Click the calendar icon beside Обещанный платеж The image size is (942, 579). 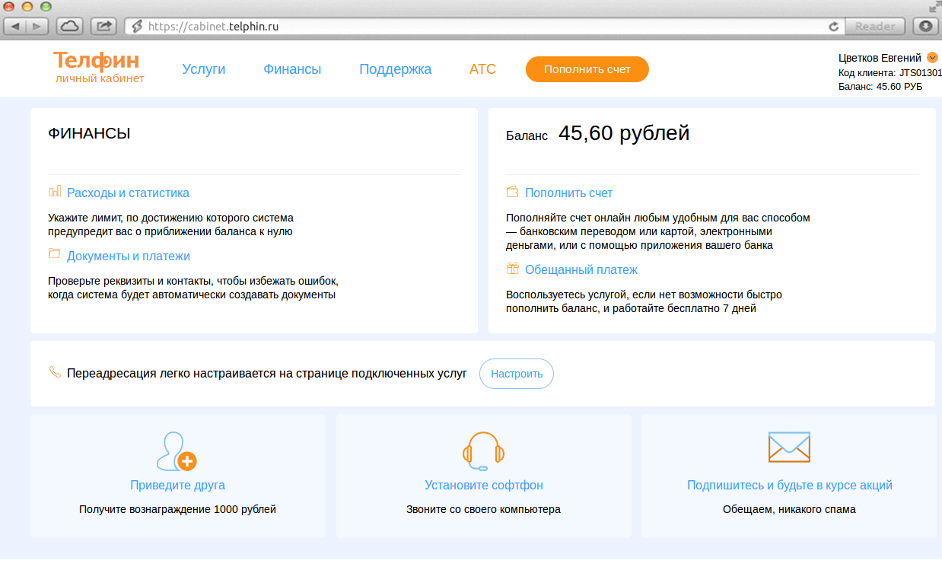pyautogui.click(x=513, y=269)
